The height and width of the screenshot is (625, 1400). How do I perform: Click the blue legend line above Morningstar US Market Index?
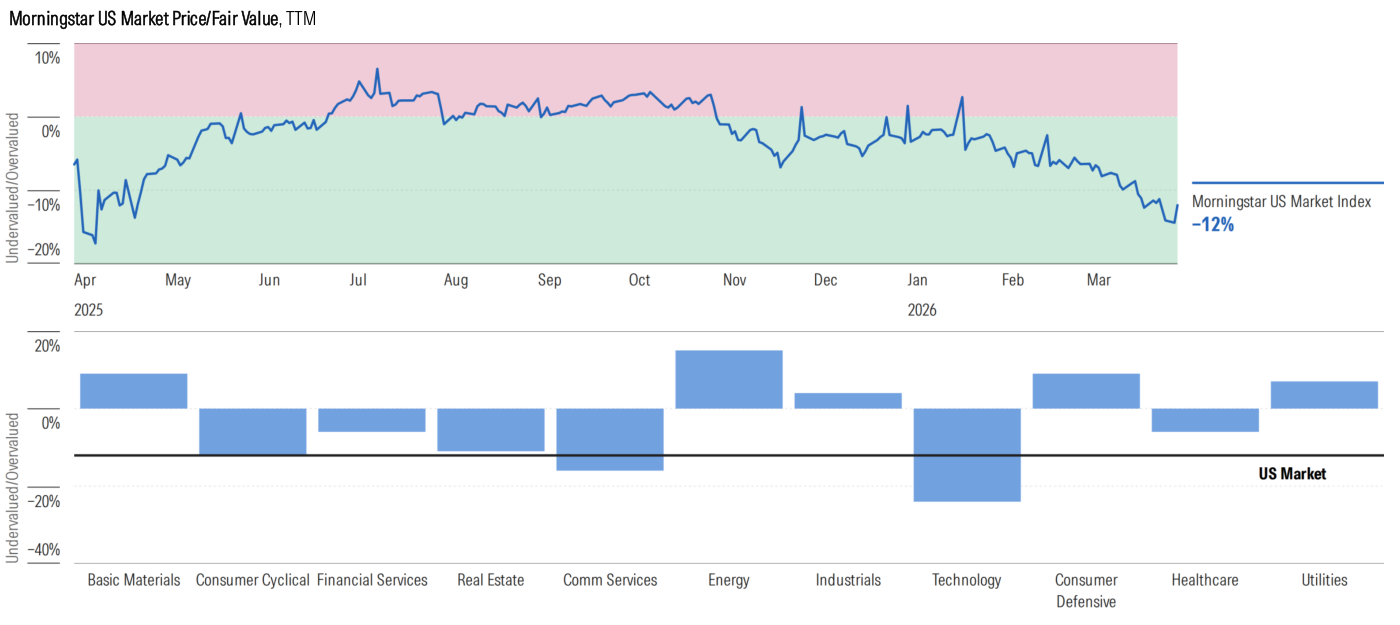point(1288,183)
